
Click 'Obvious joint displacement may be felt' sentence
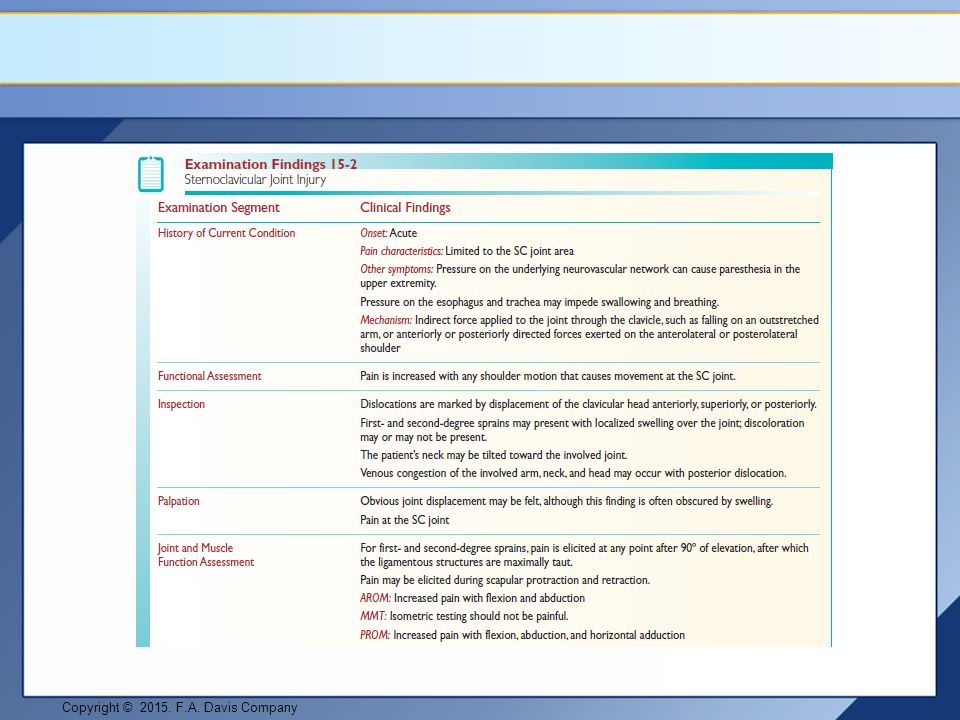pyautogui.click(x=566, y=501)
